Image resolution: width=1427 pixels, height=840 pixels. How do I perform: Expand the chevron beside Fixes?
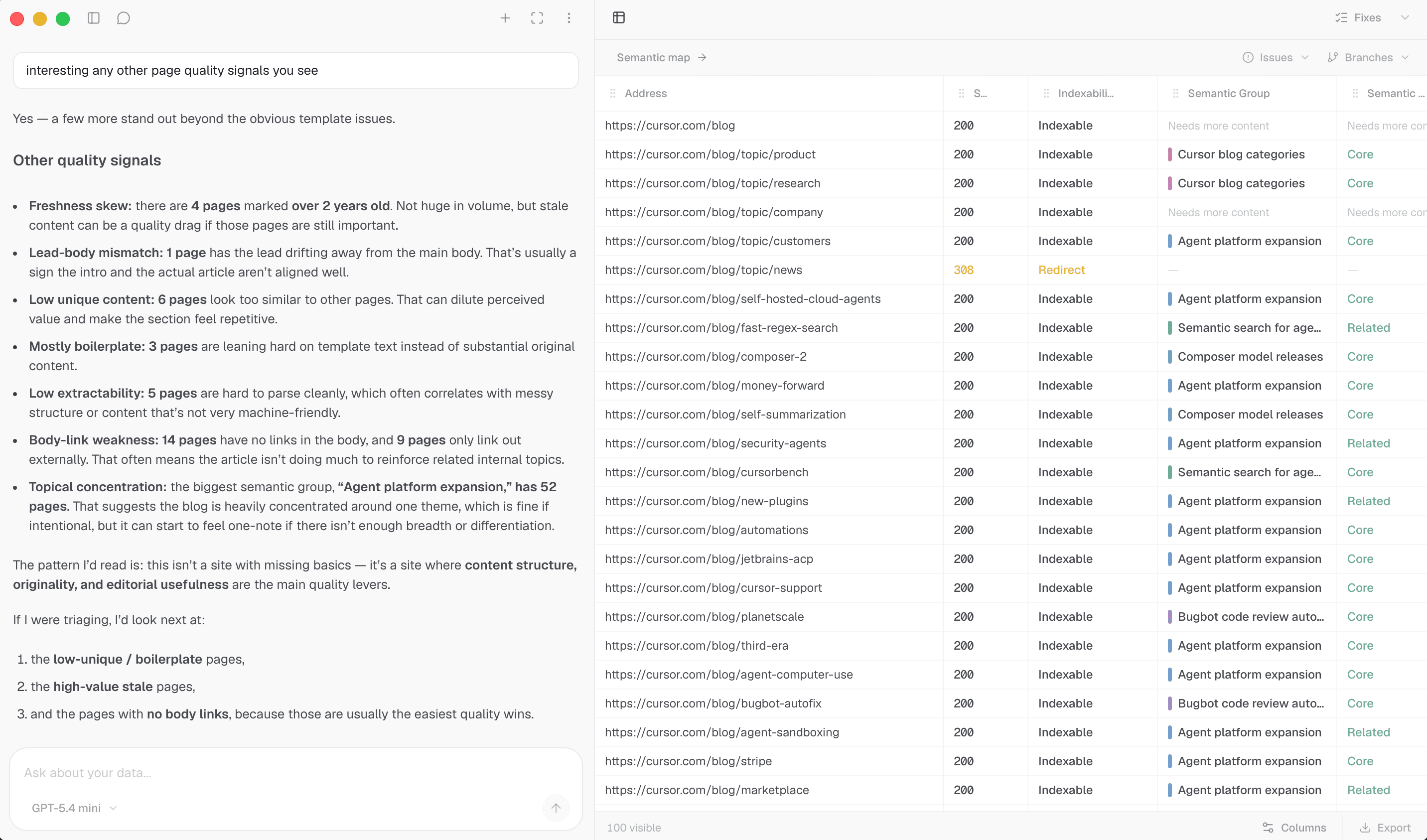click(1405, 17)
